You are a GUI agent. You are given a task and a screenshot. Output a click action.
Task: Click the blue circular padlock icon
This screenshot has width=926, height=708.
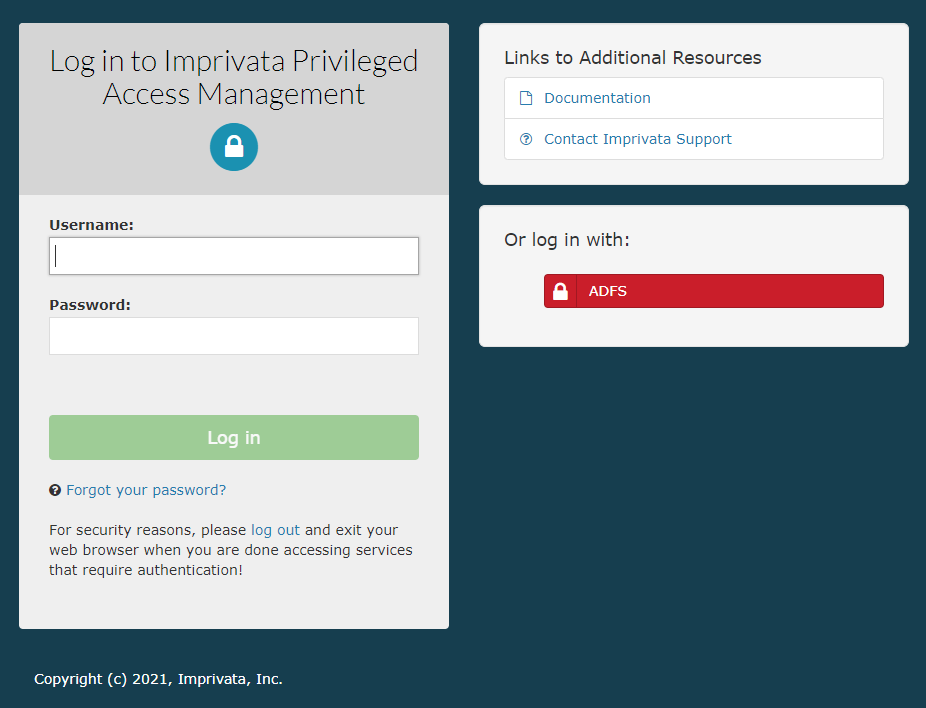click(x=233, y=146)
